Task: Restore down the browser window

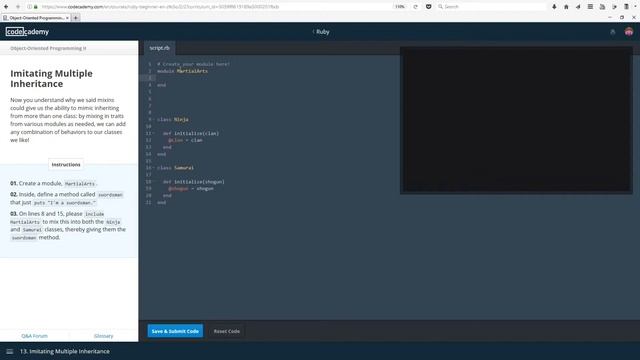Action: click(622, 18)
